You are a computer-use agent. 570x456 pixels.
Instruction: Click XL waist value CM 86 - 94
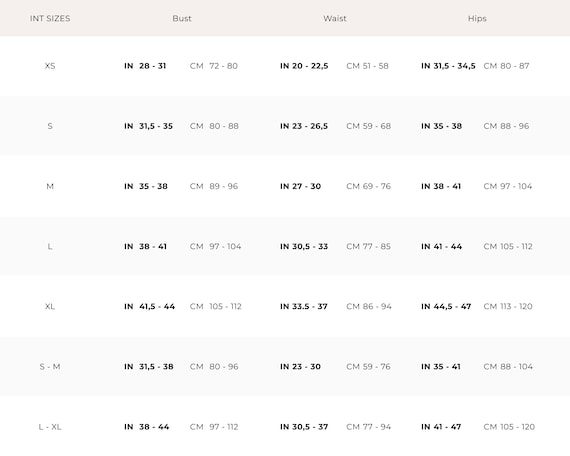(369, 307)
